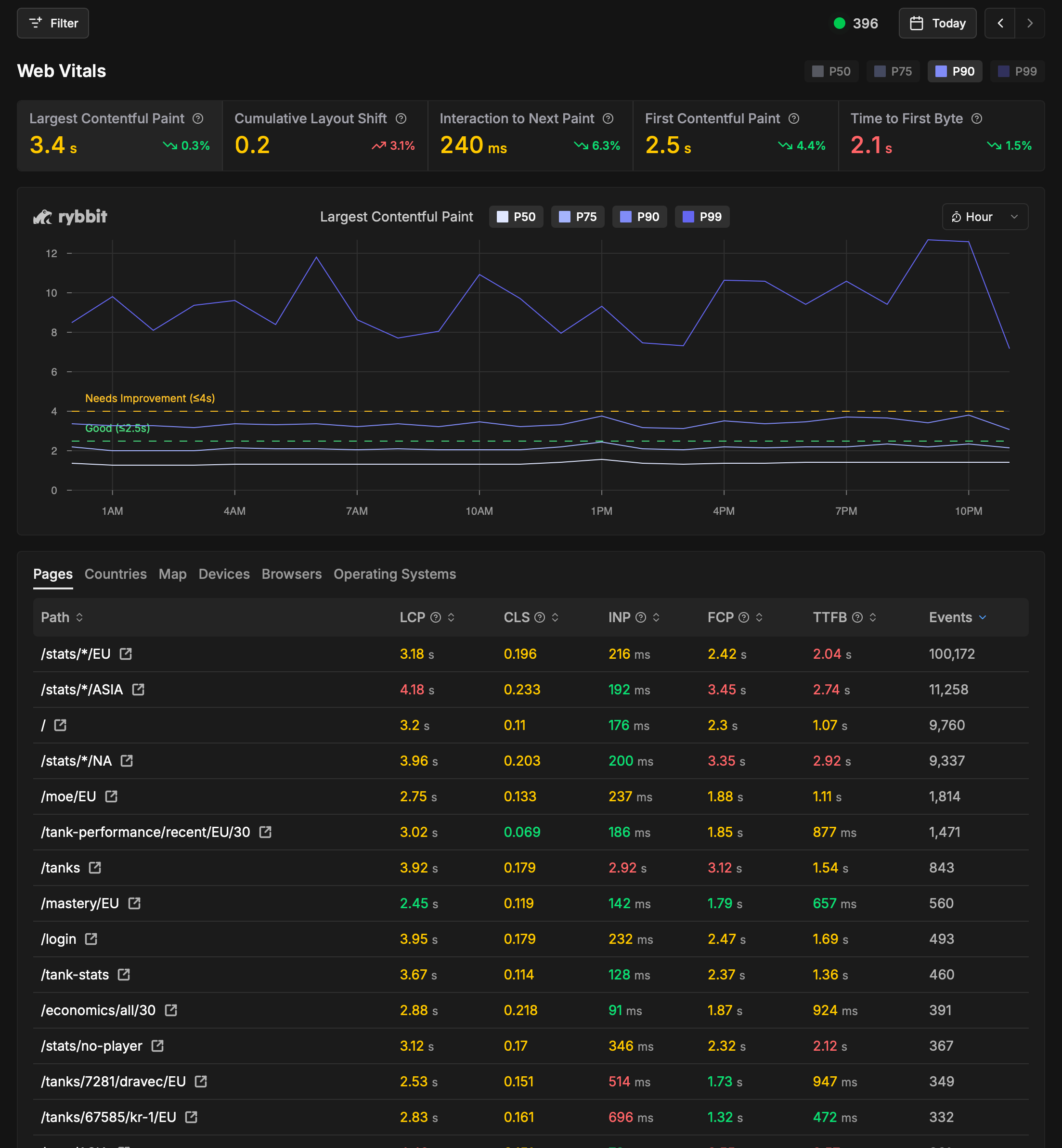Open the Filter button

click(53, 23)
